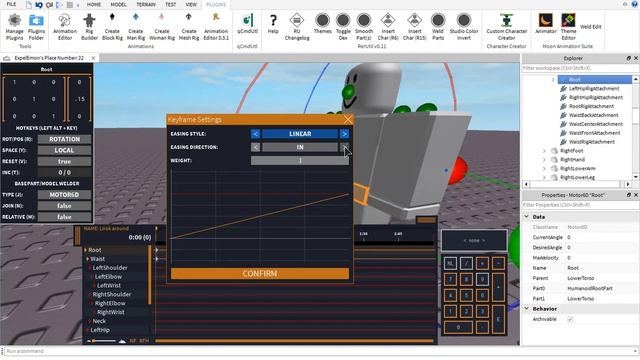Switch to the TEST tab
Viewport: 640px width, 360px height.
[171, 4]
